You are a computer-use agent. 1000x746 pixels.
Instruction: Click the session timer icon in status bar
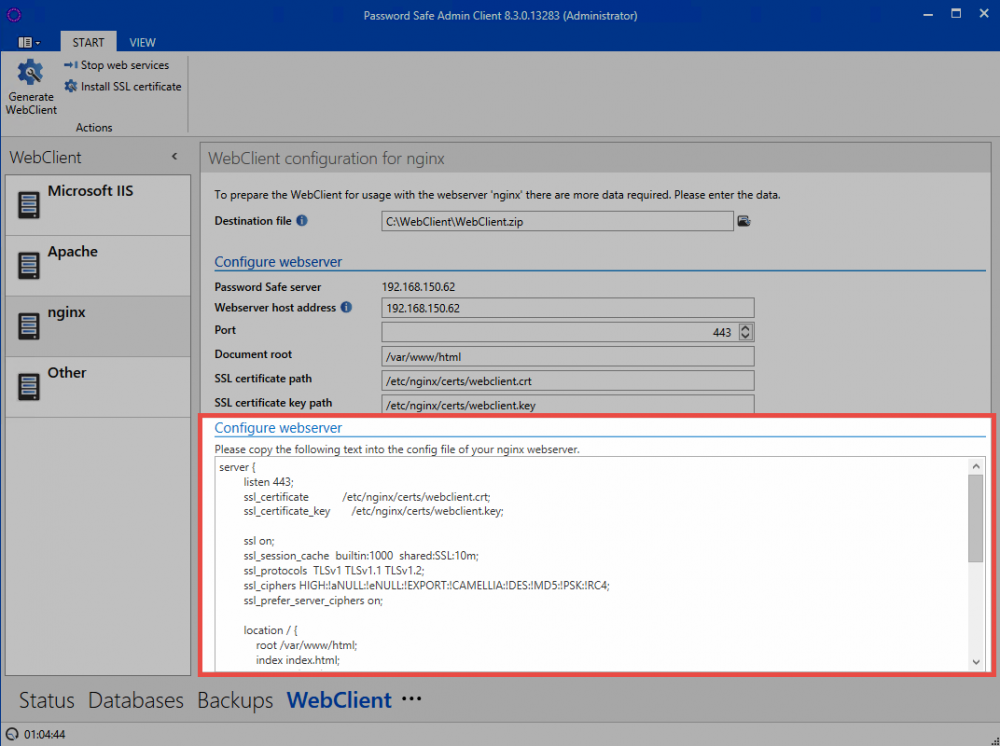pyautogui.click(x=12, y=734)
